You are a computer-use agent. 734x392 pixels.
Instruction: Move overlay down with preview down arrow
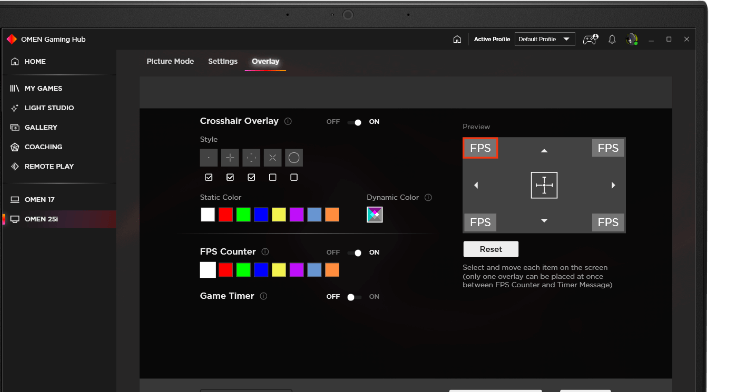point(544,221)
